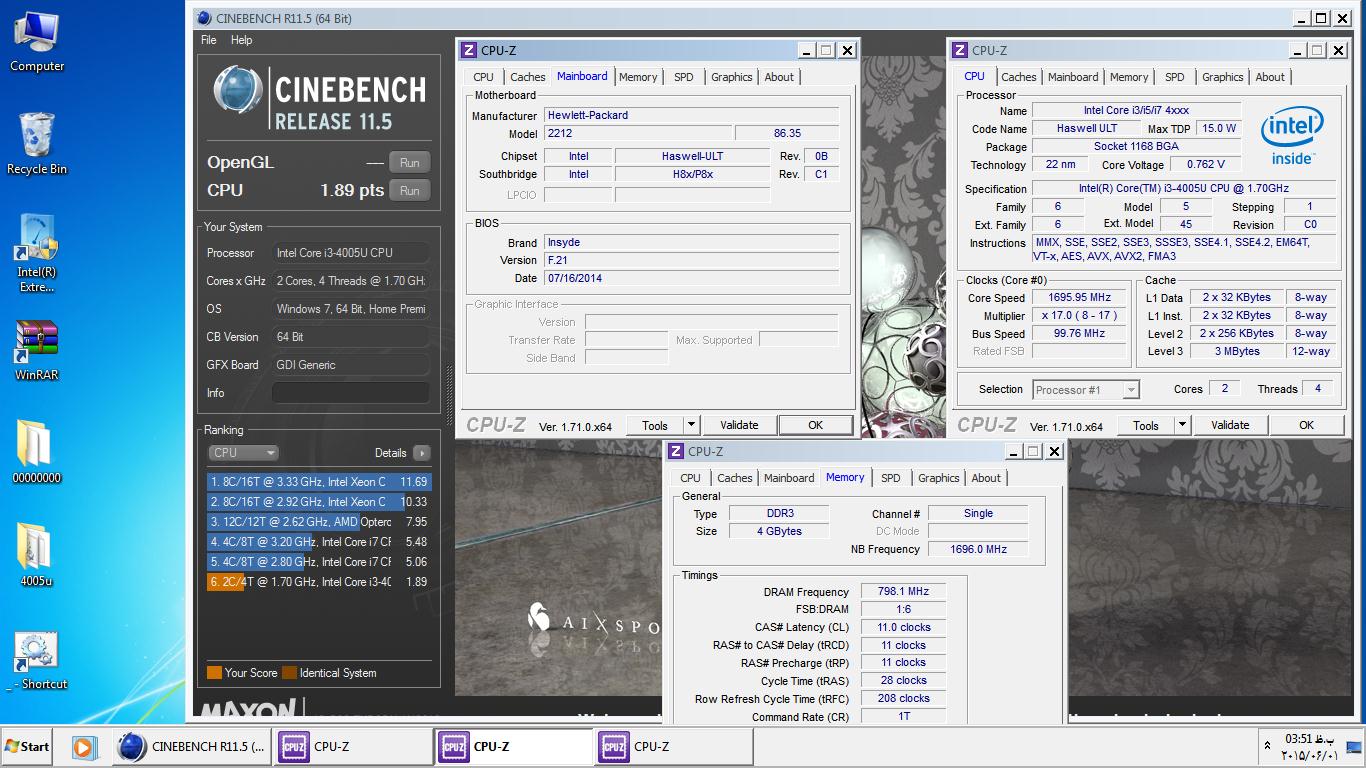Open the Ranking CPU dropdown
Screen dimensions: 1366x768
(x=243, y=453)
